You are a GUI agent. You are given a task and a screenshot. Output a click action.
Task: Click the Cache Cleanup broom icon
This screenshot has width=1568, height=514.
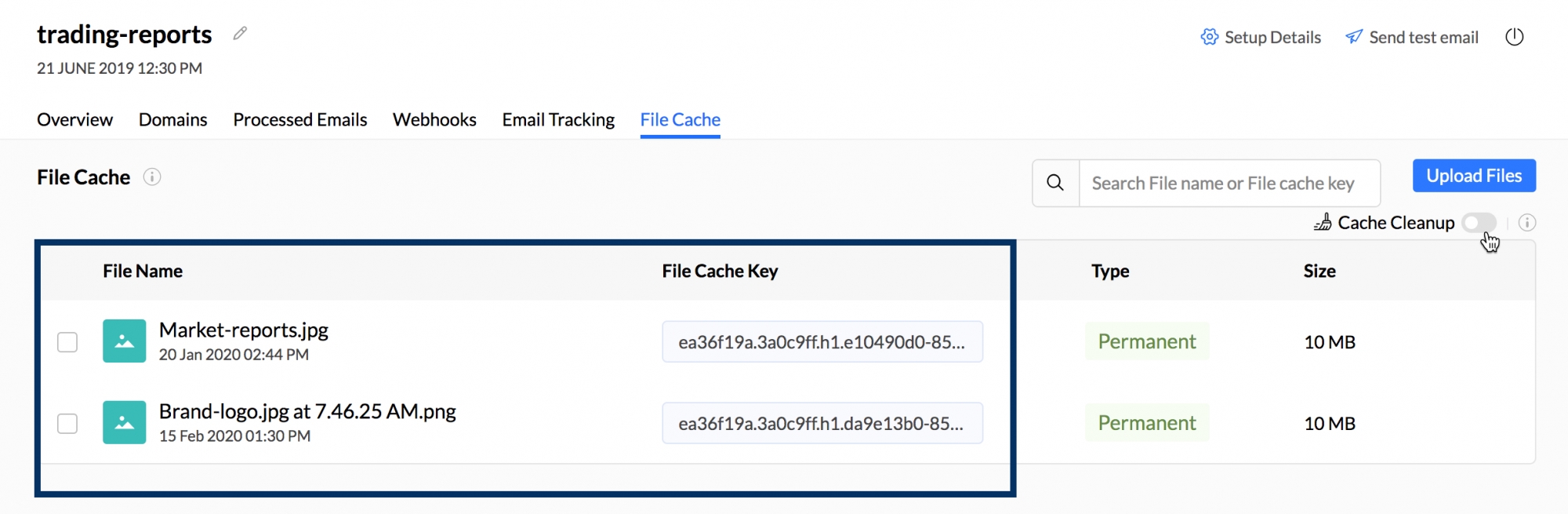coord(1323,222)
